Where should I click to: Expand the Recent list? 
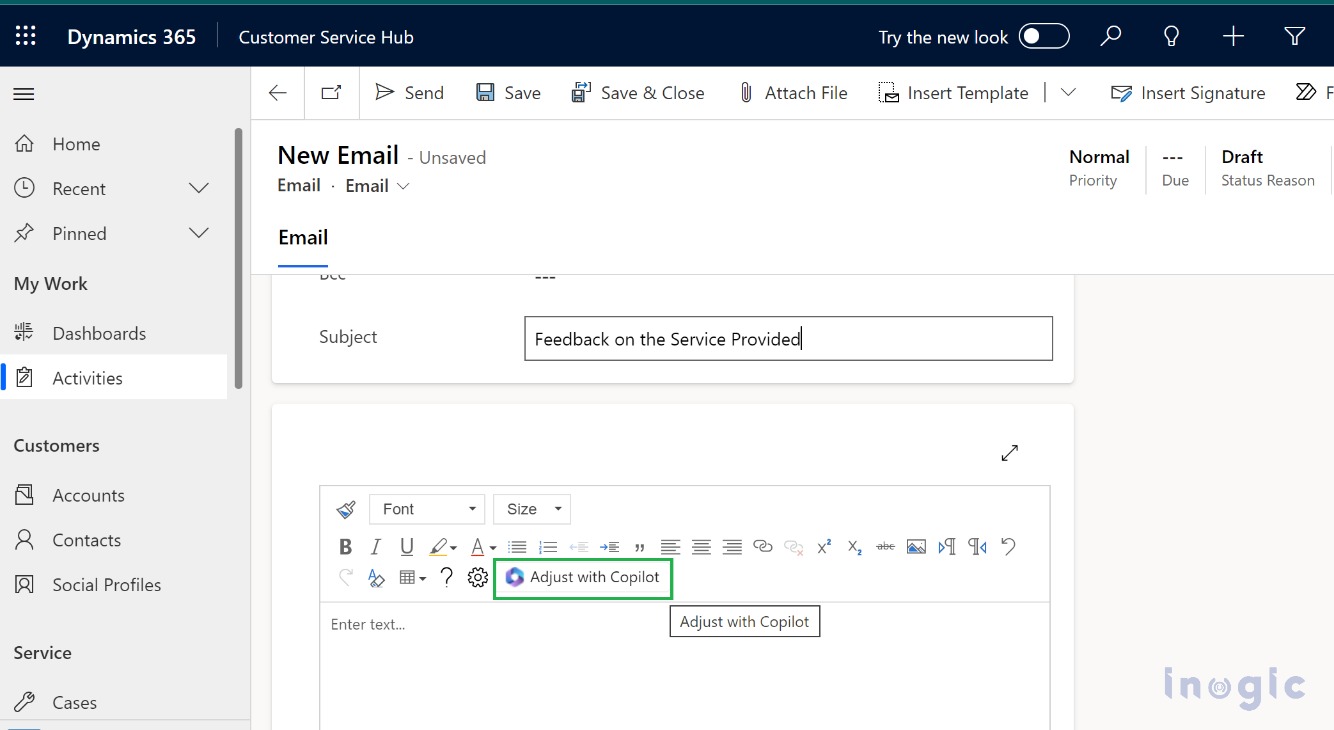(199, 189)
